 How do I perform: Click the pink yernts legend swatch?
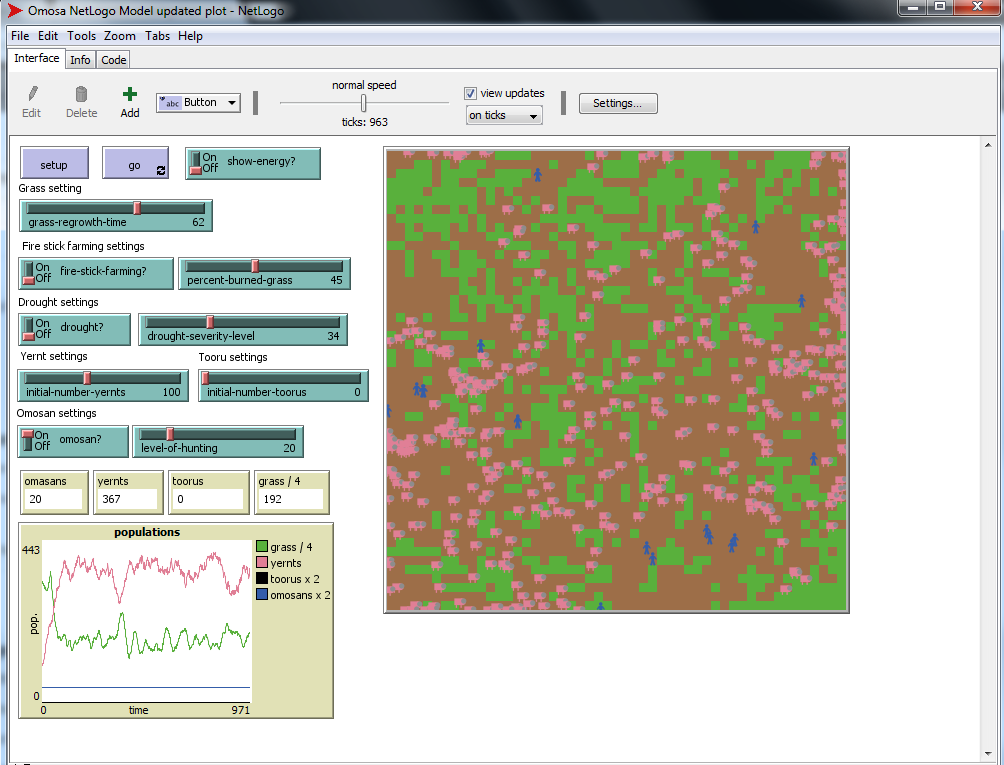point(261,563)
